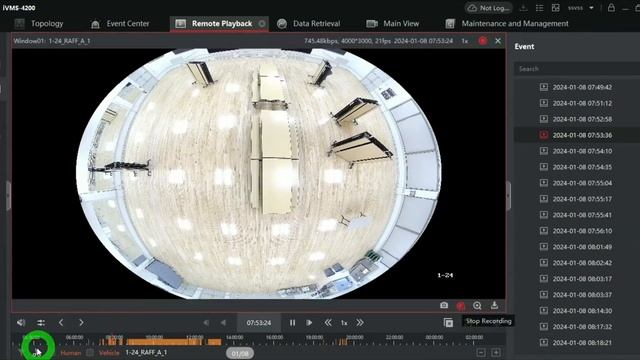Capture a snapshot with the camera icon
Screen dimensions: 640x360
click(444, 305)
